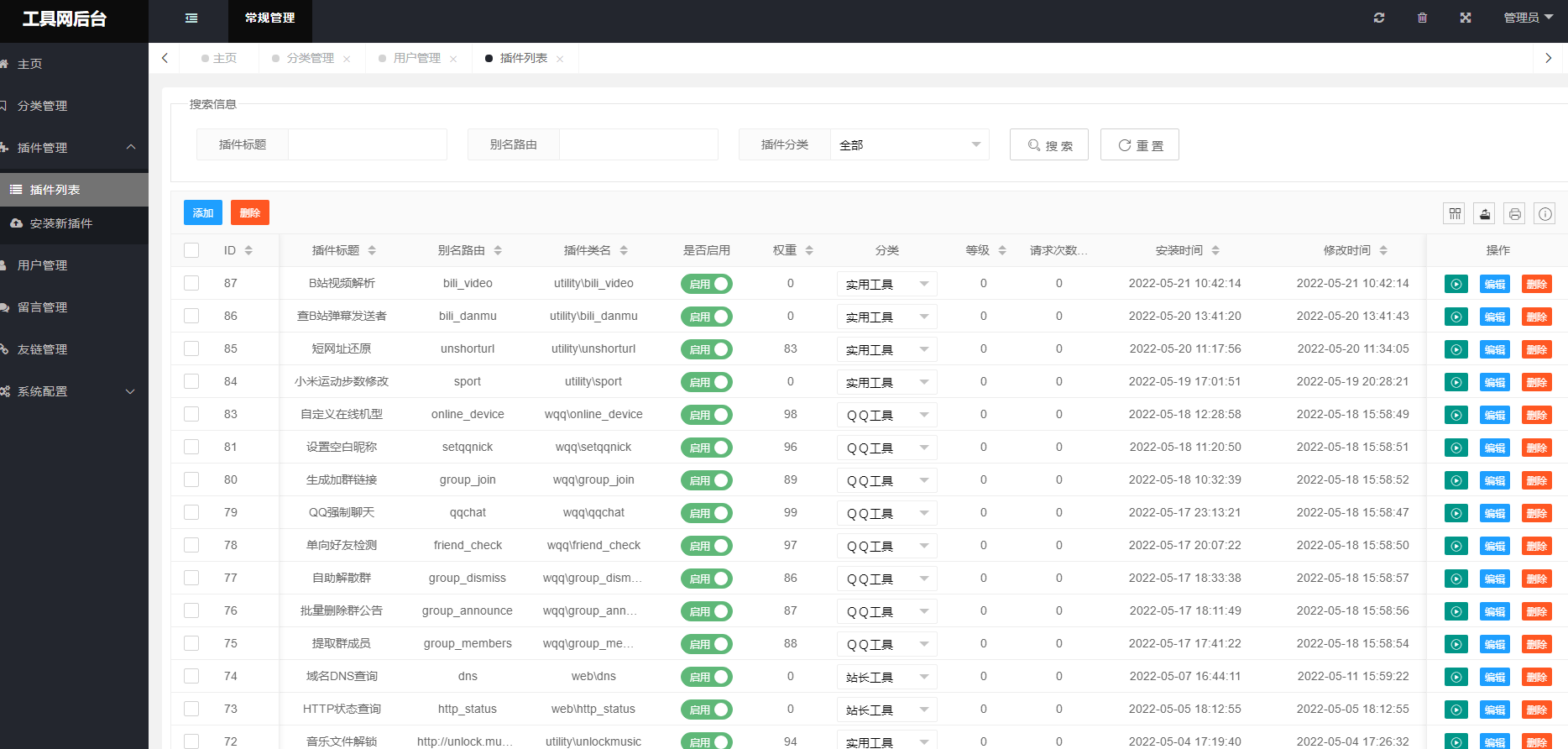Click the export table icon
The width and height of the screenshot is (1568, 749).
(1485, 214)
